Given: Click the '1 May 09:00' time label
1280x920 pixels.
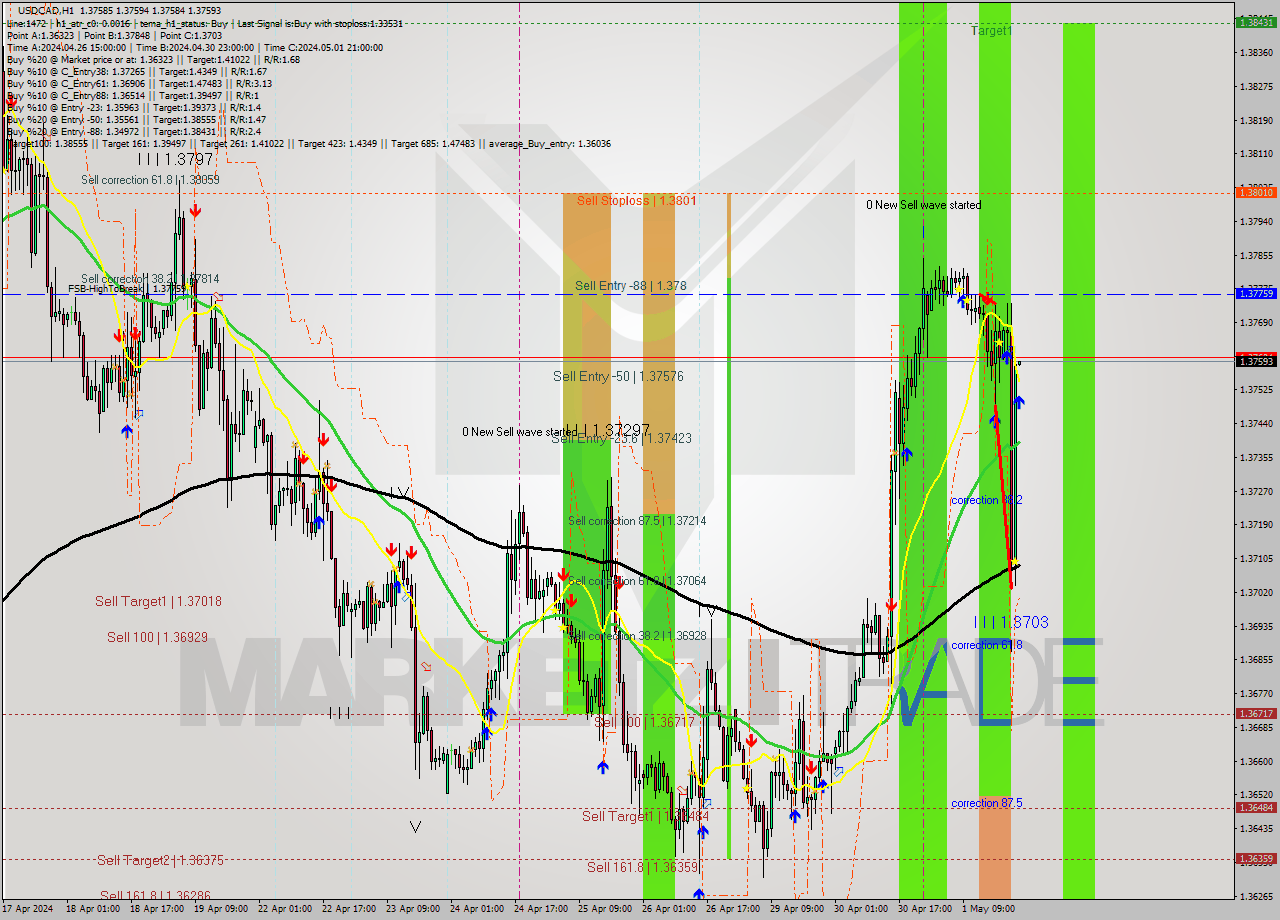Looking at the screenshot, I should [x=987, y=909].
